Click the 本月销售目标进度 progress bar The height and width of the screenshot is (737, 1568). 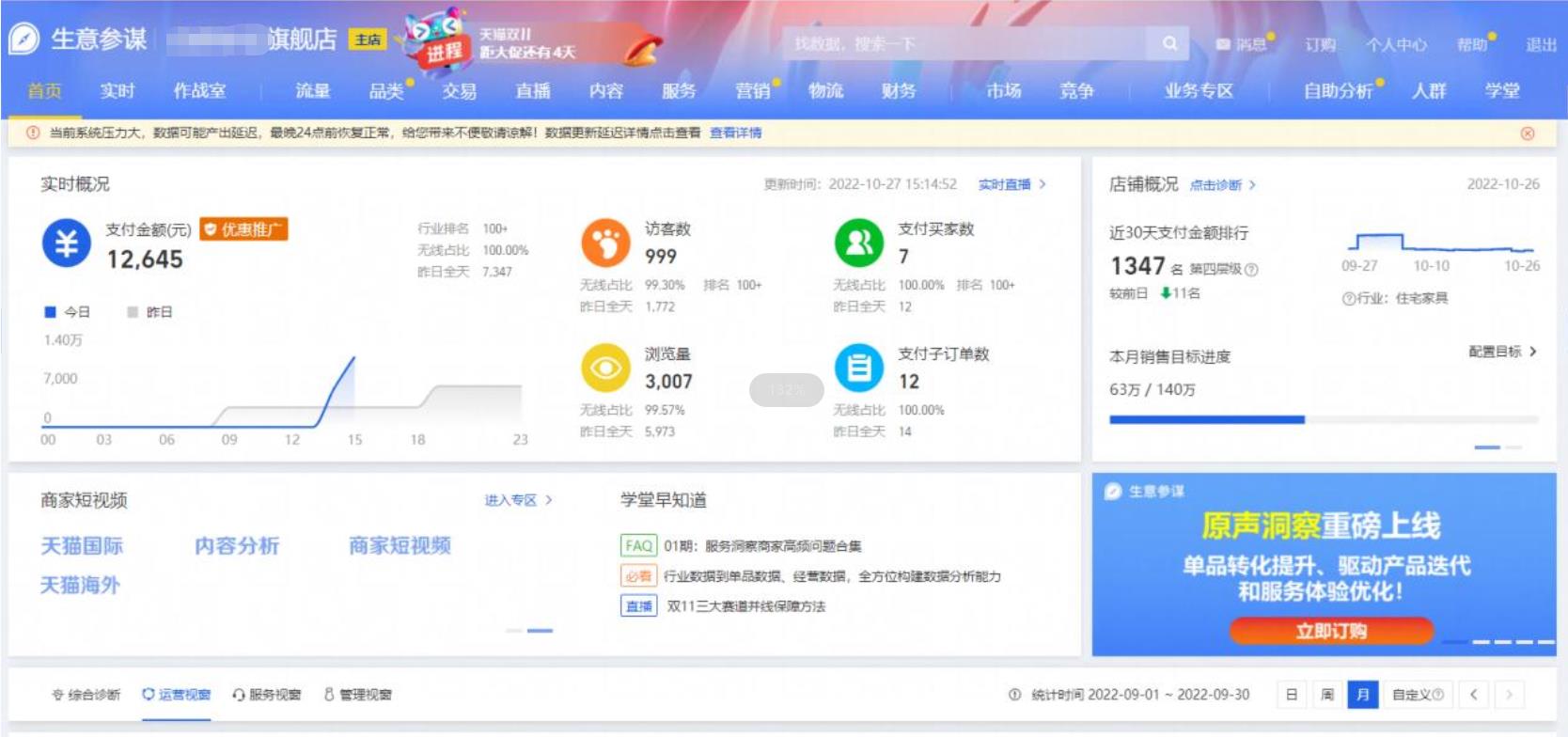(1324, 420)
